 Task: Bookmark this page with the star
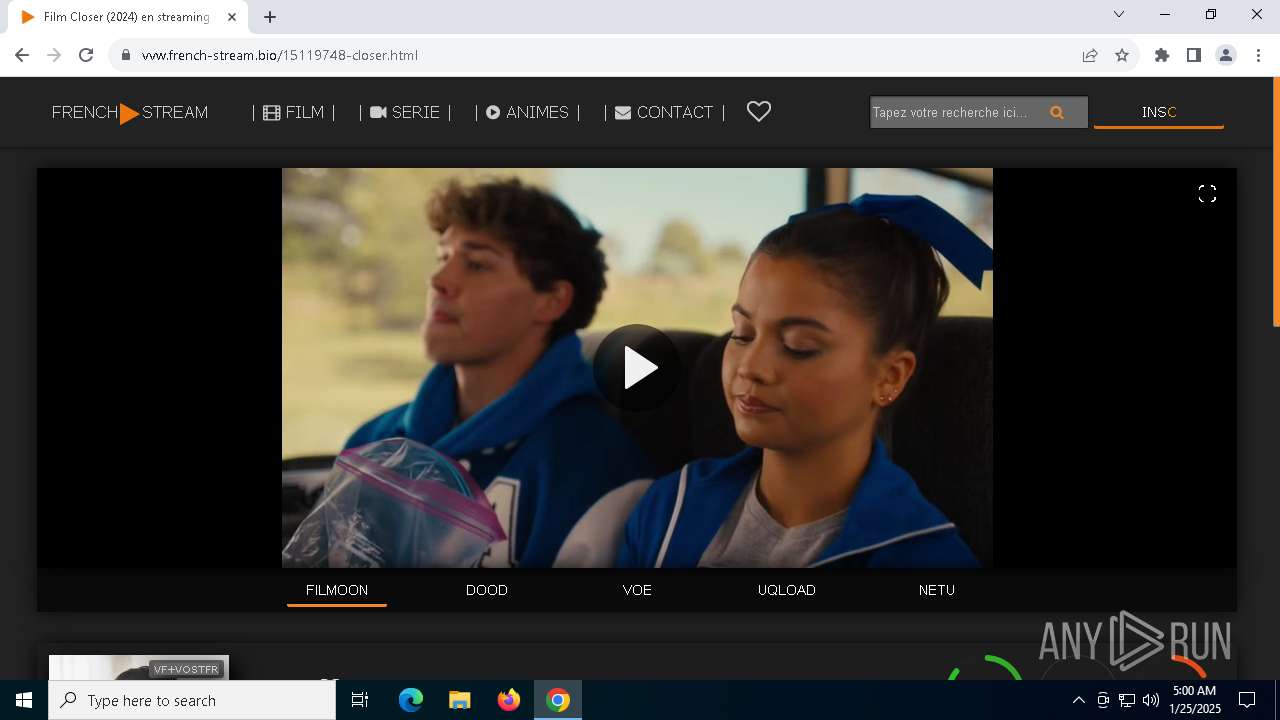pos(1122,55)
